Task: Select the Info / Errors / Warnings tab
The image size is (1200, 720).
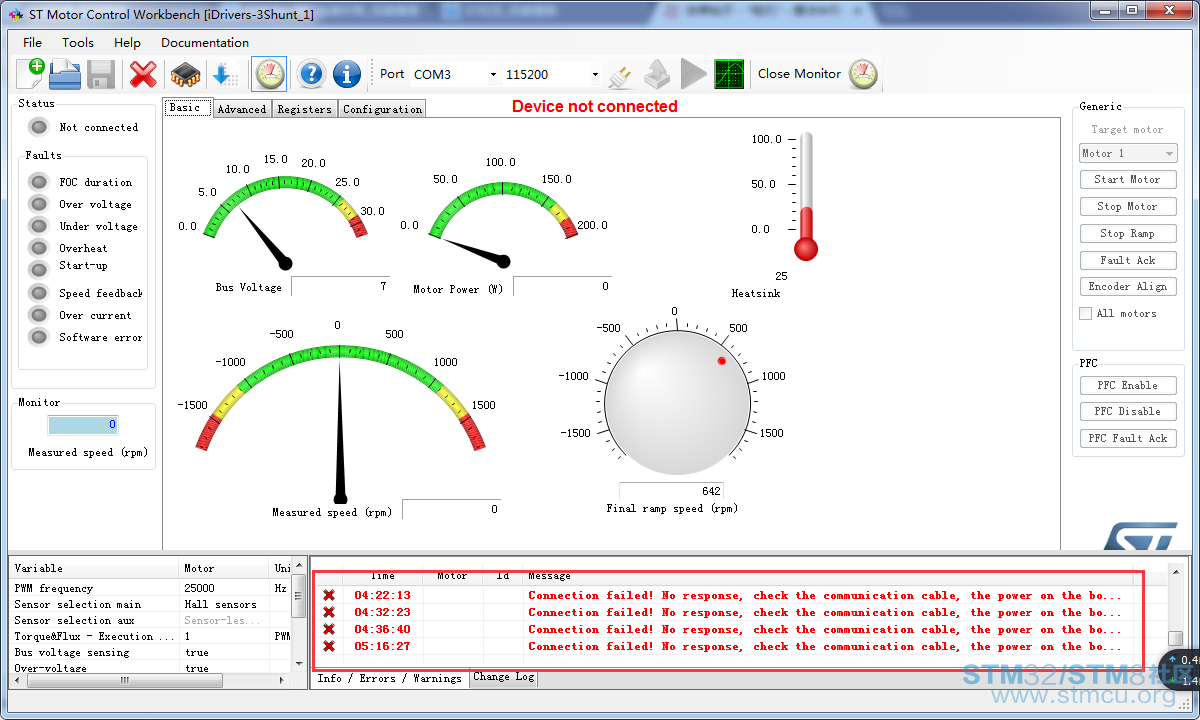Action: click(x=389, y=678)
